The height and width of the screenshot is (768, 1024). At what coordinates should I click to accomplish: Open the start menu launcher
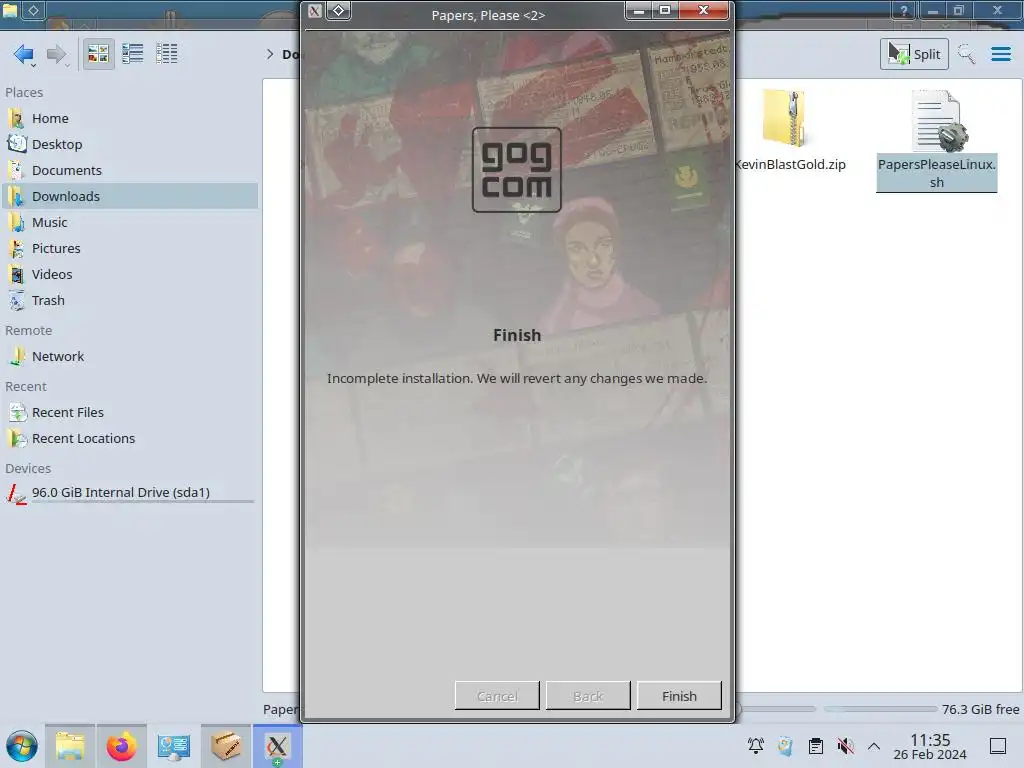22,746
